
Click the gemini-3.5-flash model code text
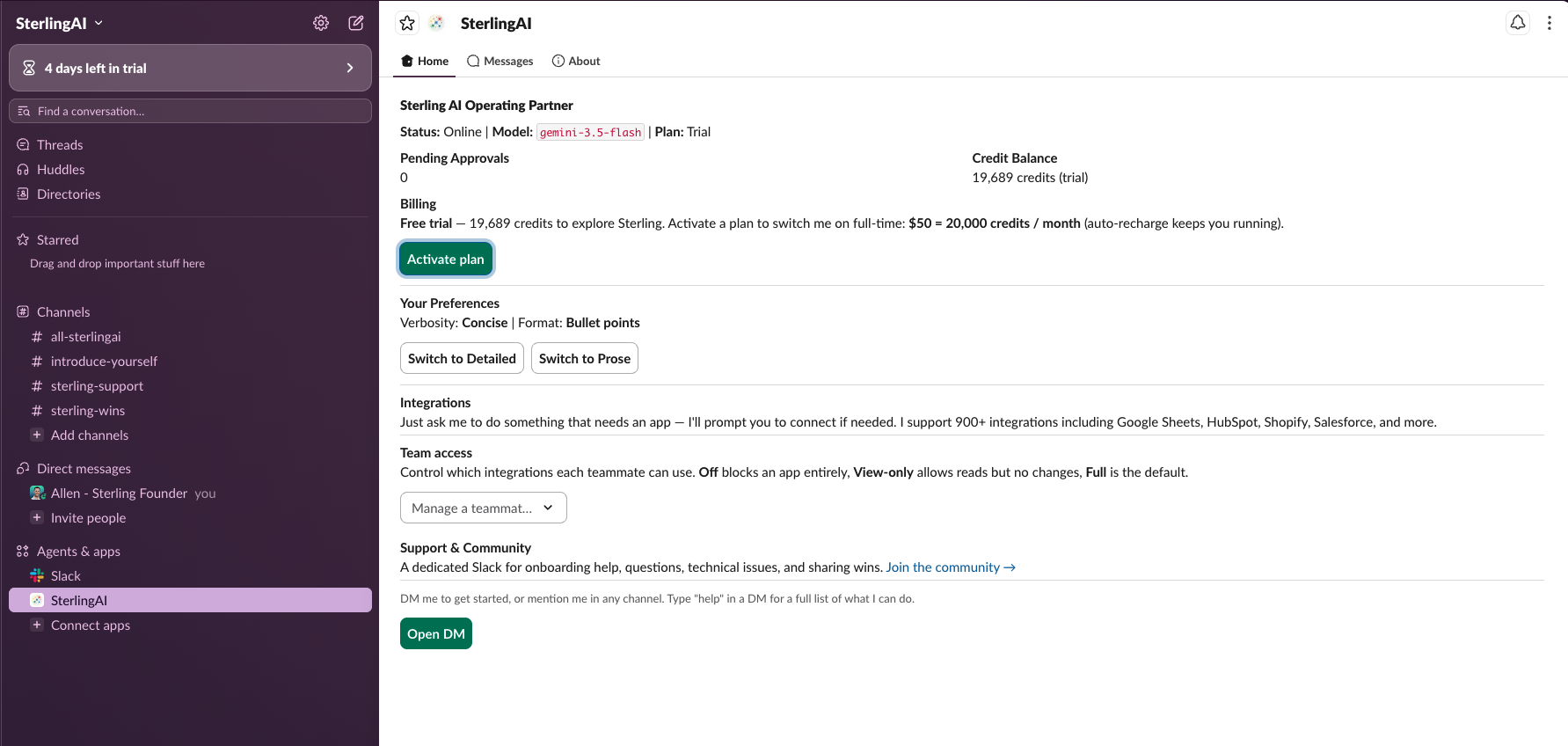pyautogui.click(x=590, y=132)
